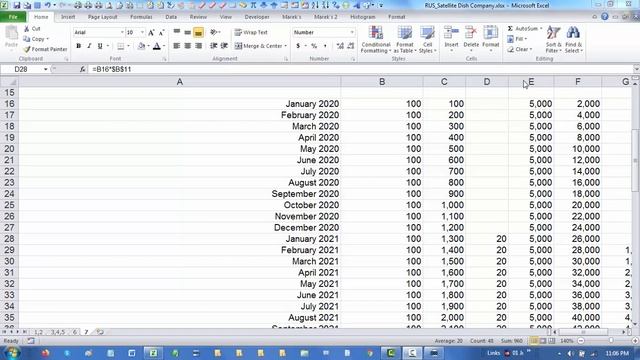Image resolution: width=640 pixels, height=360 pixels.
Task: Switch to the Page Layout tab
Action: click(102, 17)
